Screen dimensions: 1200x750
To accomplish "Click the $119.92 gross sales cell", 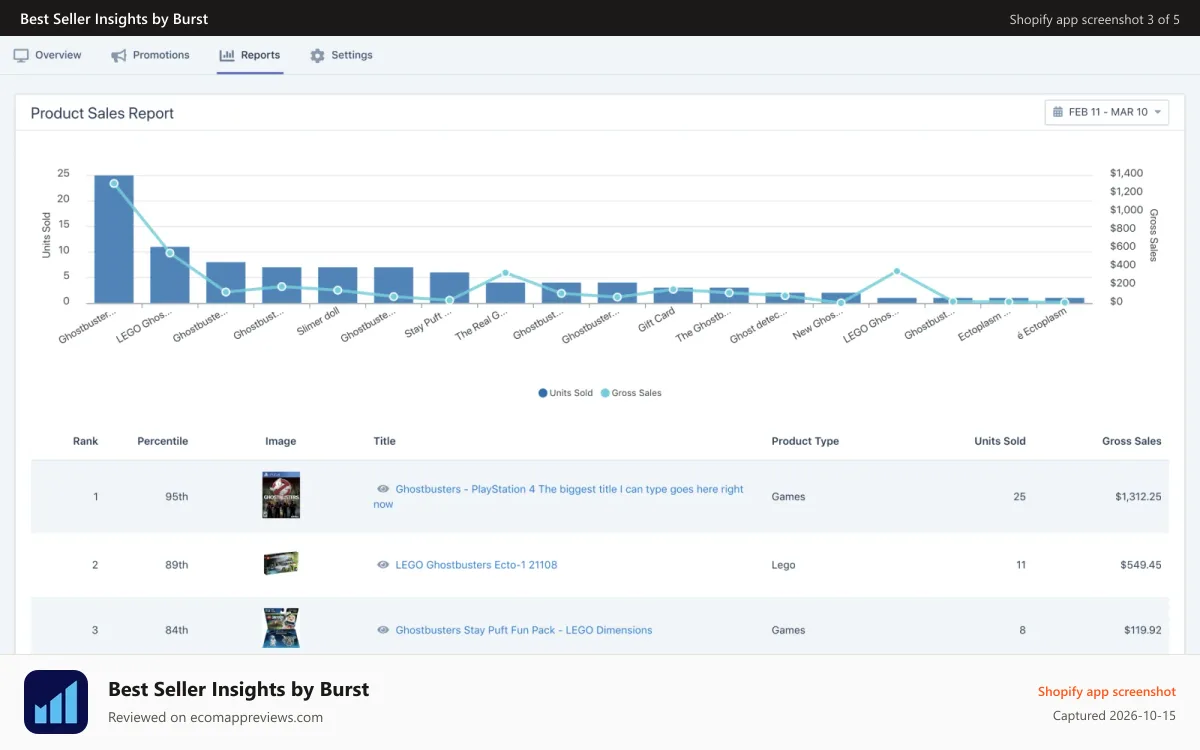I will pyautogui.click(x=1141, y=630).
